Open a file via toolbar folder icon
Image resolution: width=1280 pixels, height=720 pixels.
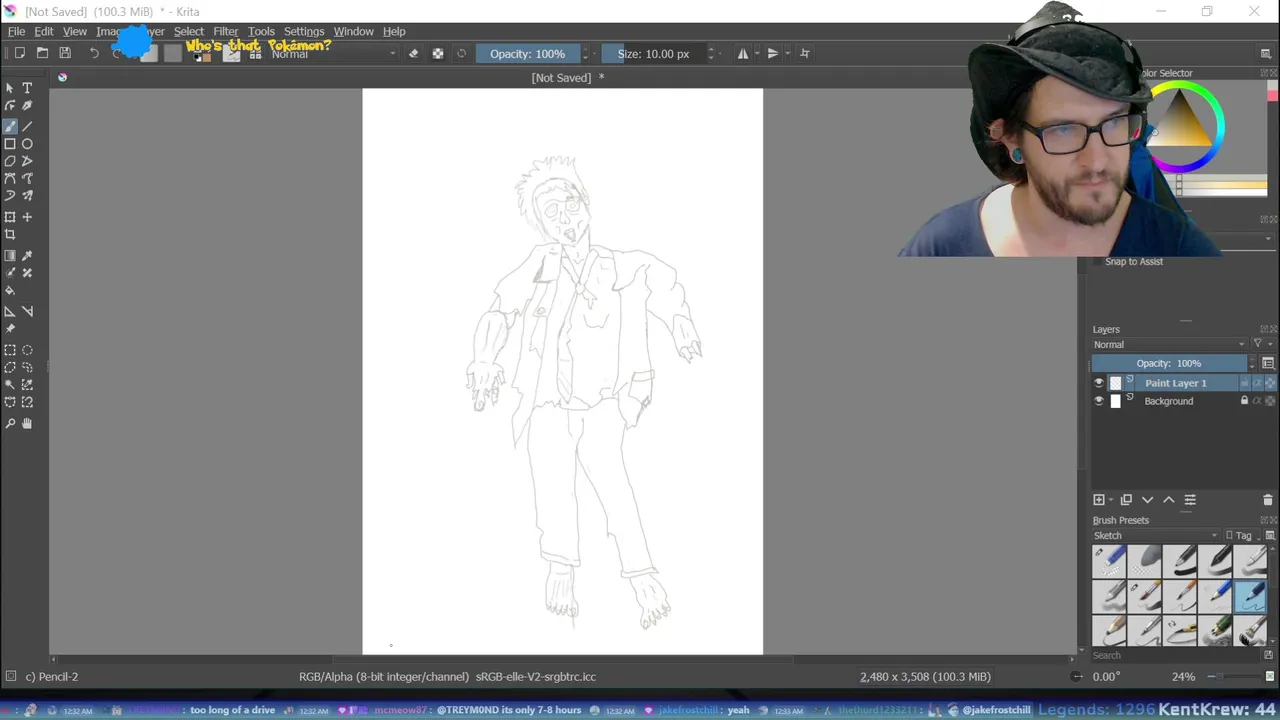(42, 53)
